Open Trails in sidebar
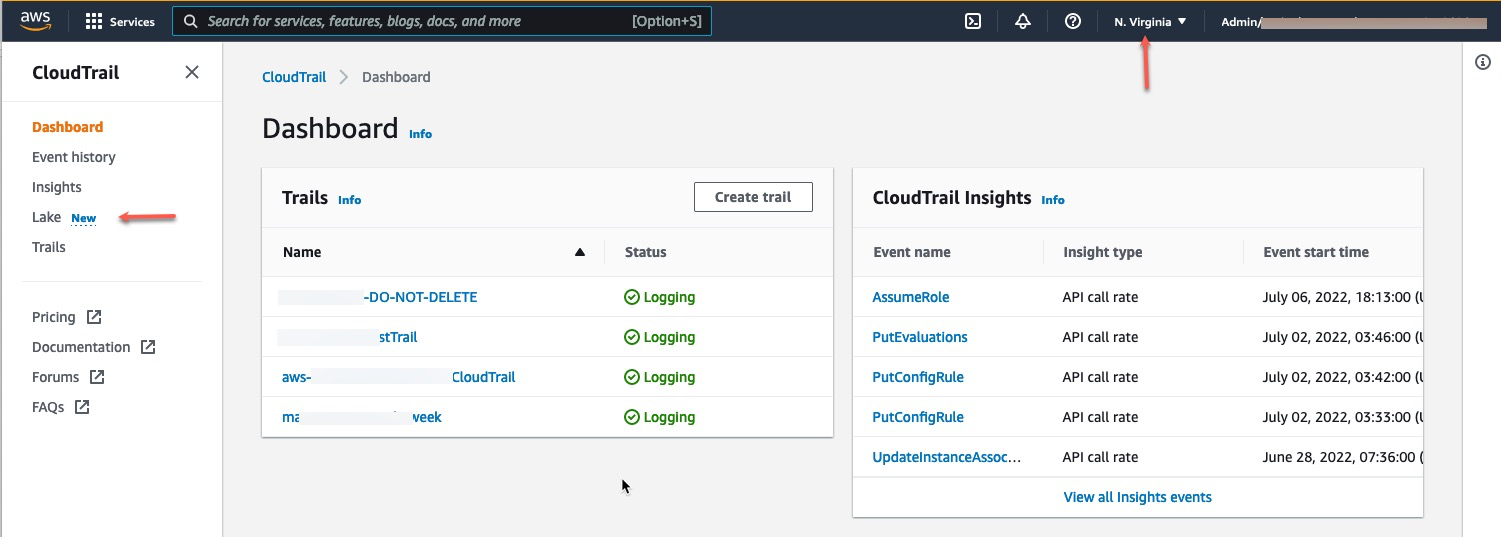The image size is (1501, 537). (x=49, y=247)
